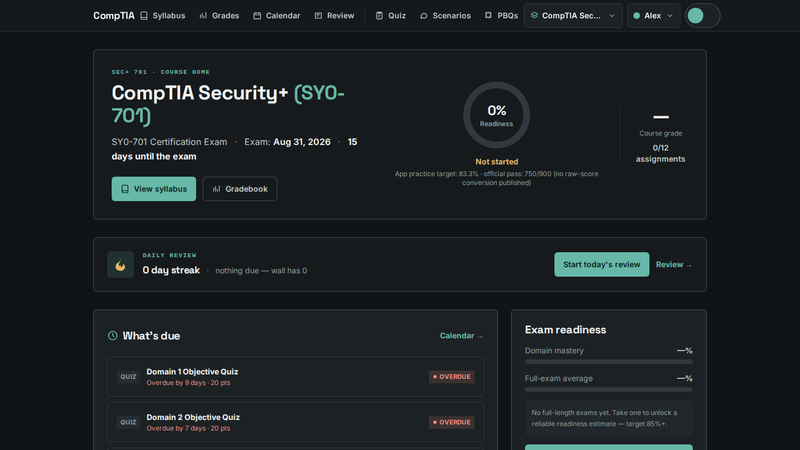Click the Full-exam average progress bar
The height and width of the screenshot is (450, 800).
(609, 389)
